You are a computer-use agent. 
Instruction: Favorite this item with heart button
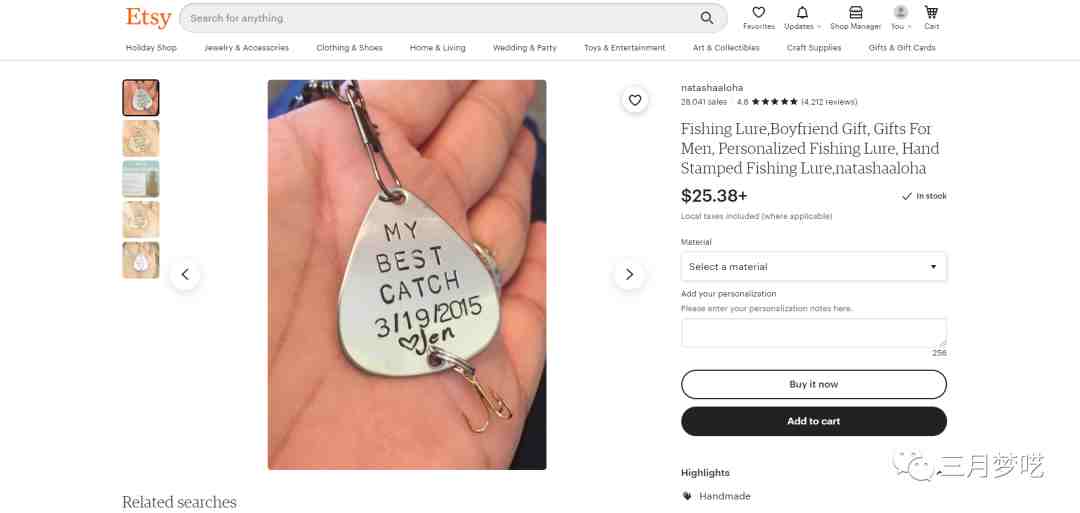(634, 100)
